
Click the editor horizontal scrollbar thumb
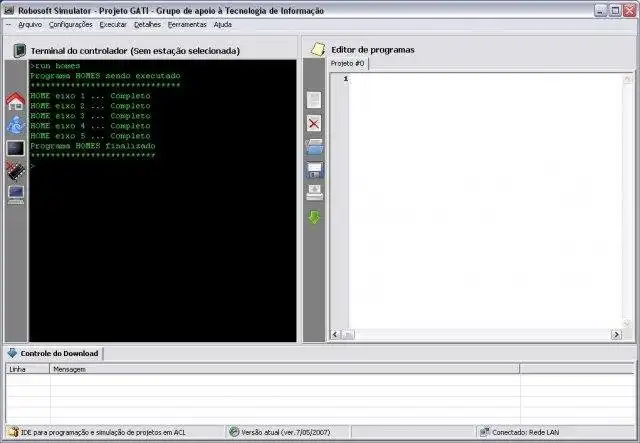coord(347,335)
